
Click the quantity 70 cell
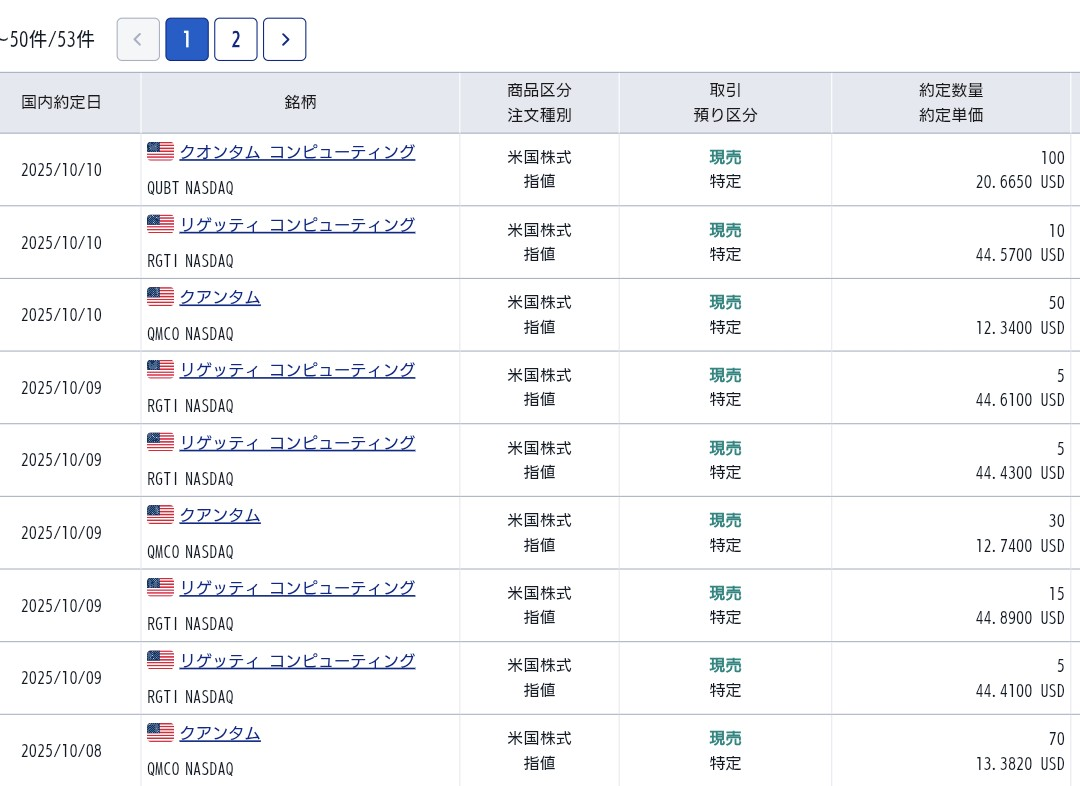pyautogui.click(x=1057, y=739)
